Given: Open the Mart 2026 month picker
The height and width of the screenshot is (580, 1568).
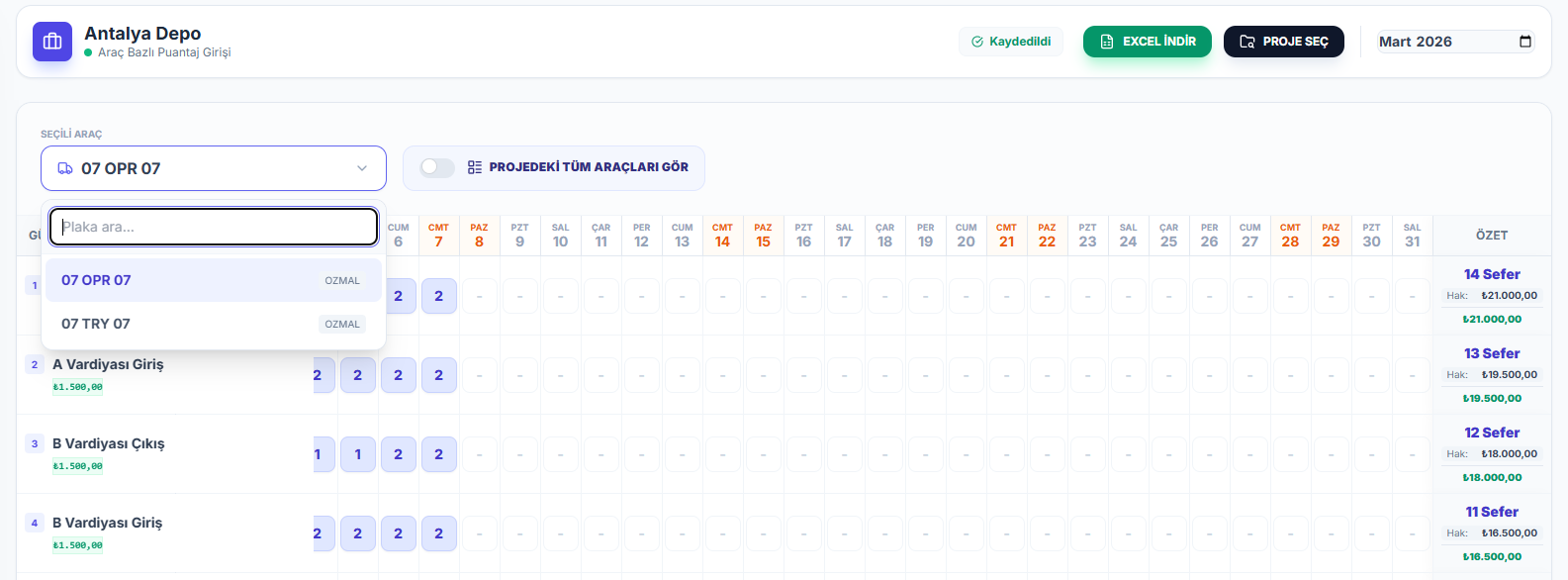Looking at the screenshot, I should pos(1454,42).
